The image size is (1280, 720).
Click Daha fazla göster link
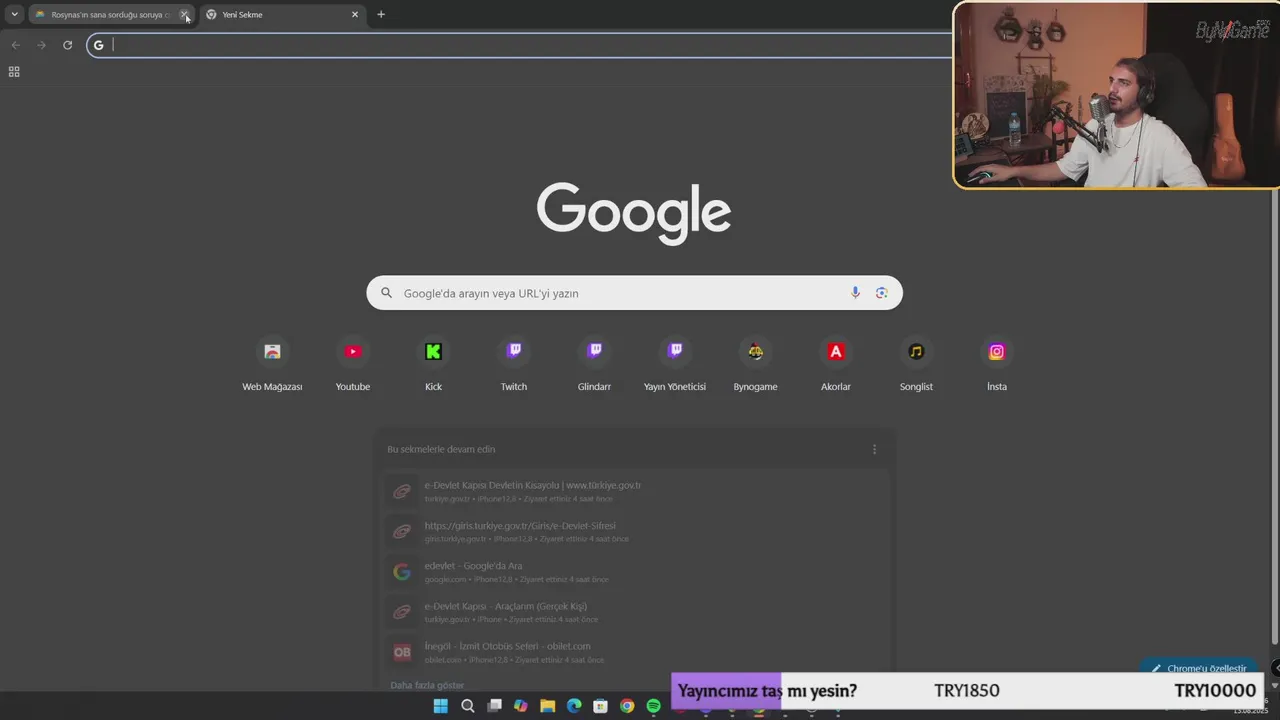427,685
